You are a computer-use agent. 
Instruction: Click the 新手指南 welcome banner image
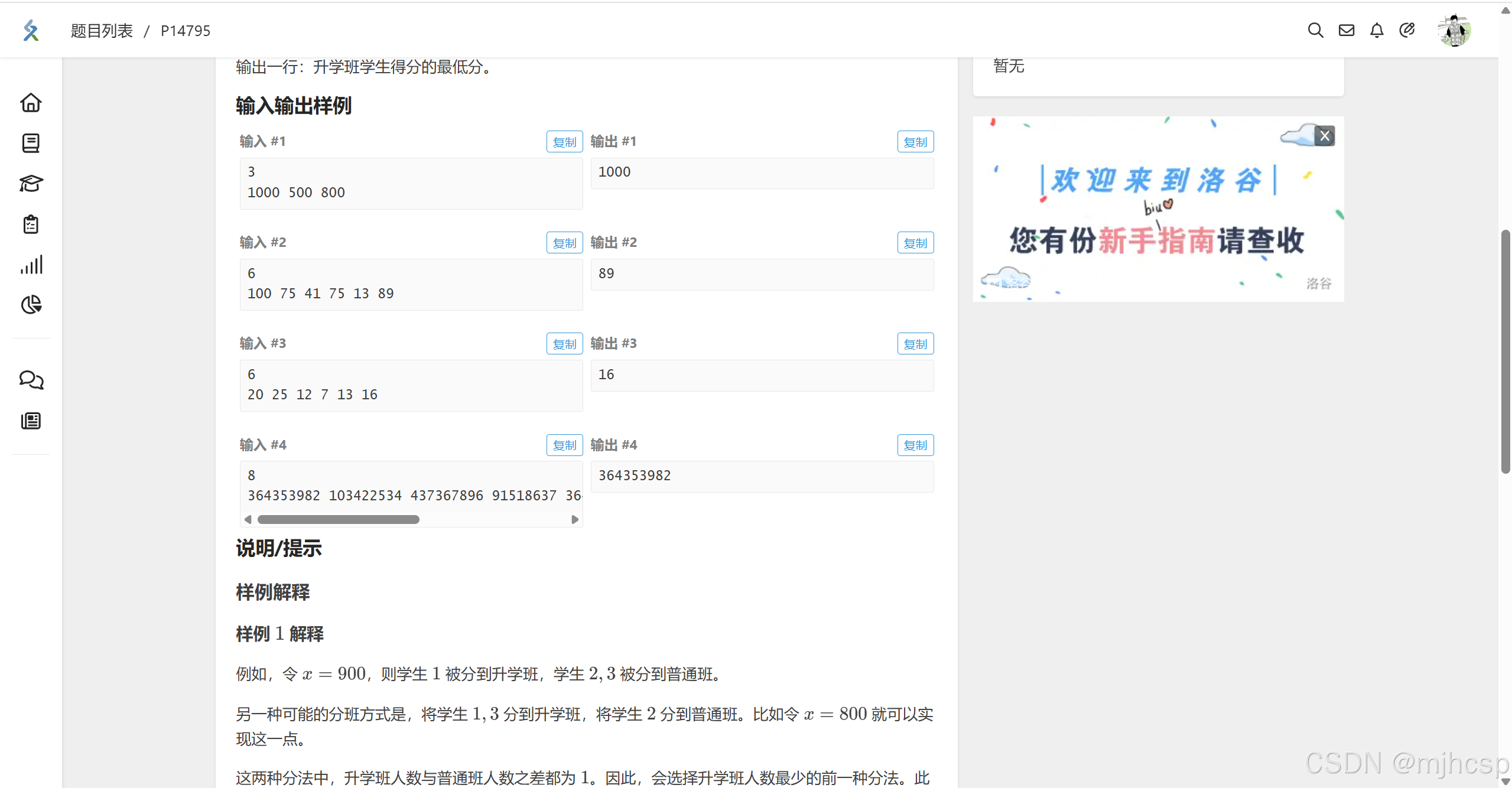(1157, 224)
